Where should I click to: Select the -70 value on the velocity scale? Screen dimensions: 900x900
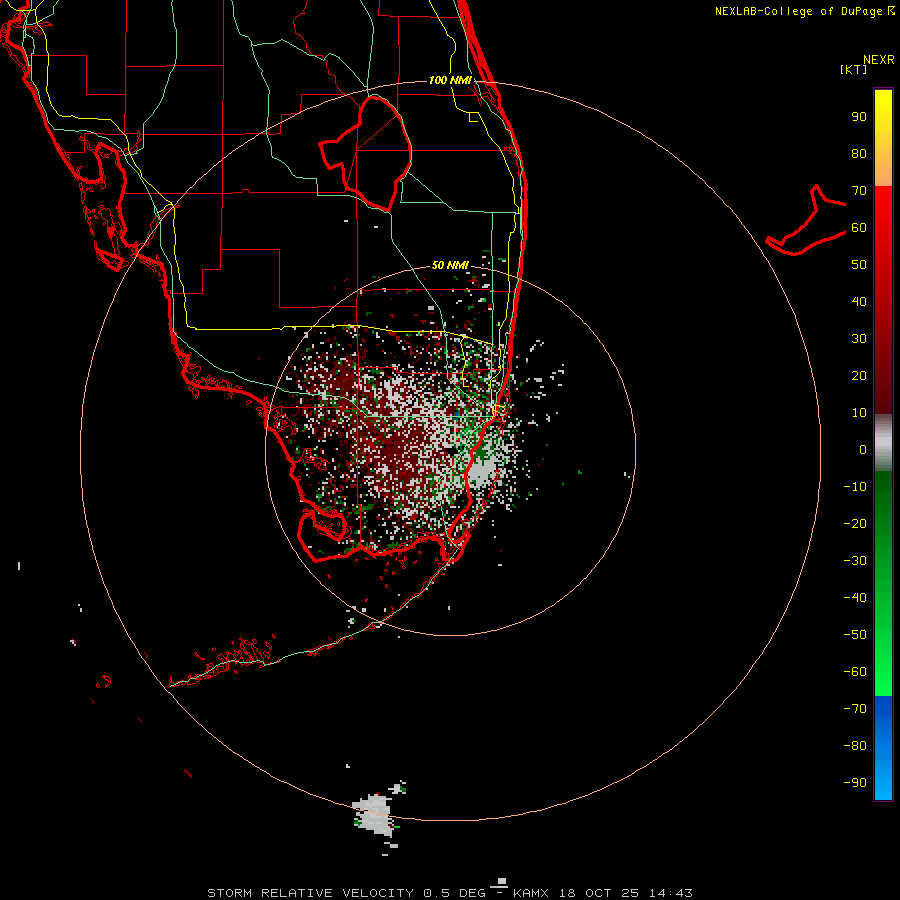(855, 708)
